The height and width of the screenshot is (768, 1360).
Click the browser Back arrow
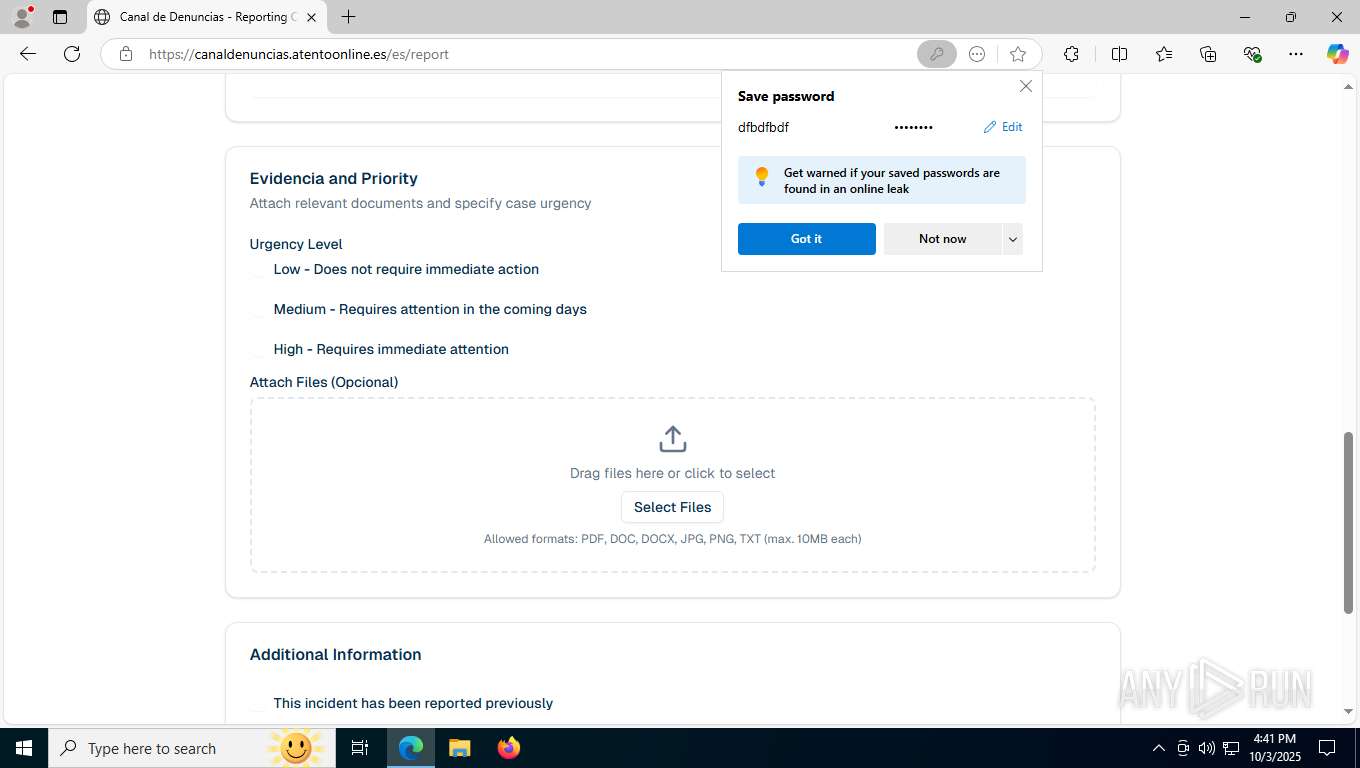pyautogui.click(x=28, y=54)
